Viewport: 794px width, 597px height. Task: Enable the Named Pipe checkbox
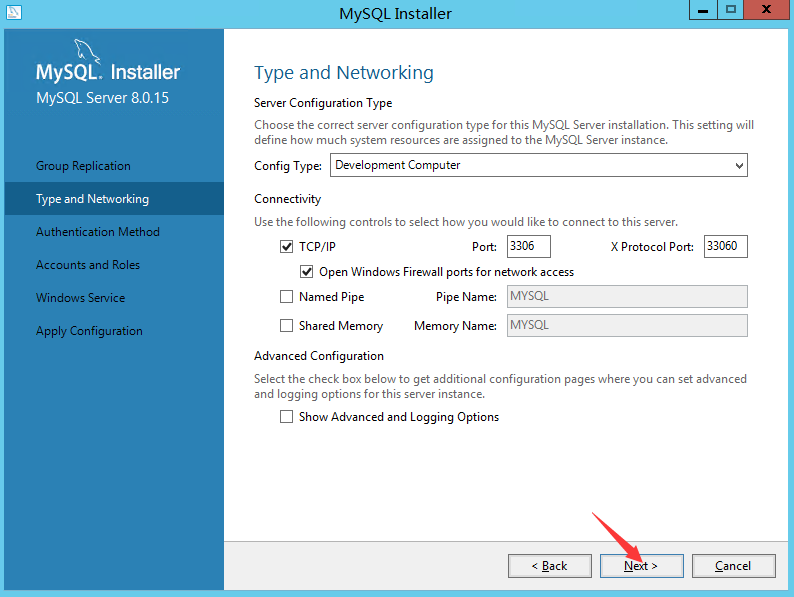coord(287,296)
